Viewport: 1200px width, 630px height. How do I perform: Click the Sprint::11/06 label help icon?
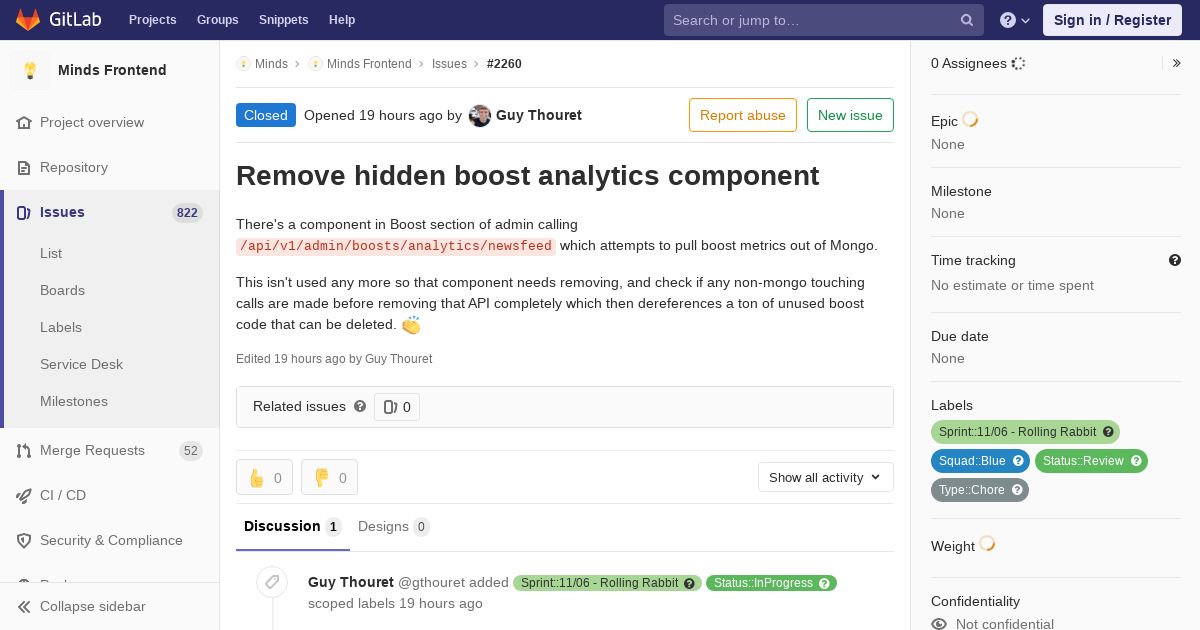1108,432
